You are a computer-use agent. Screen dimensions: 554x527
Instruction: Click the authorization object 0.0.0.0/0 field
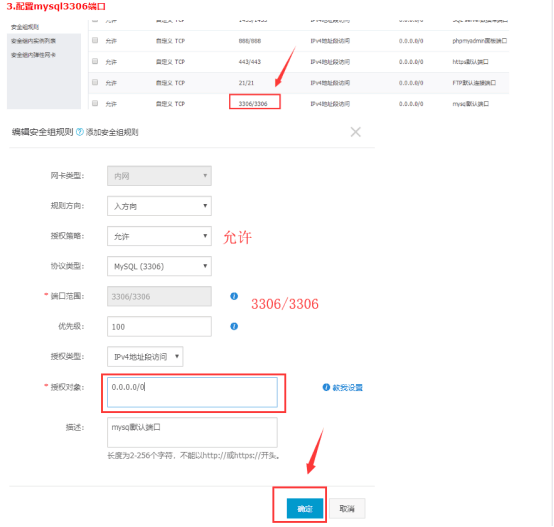192,392
